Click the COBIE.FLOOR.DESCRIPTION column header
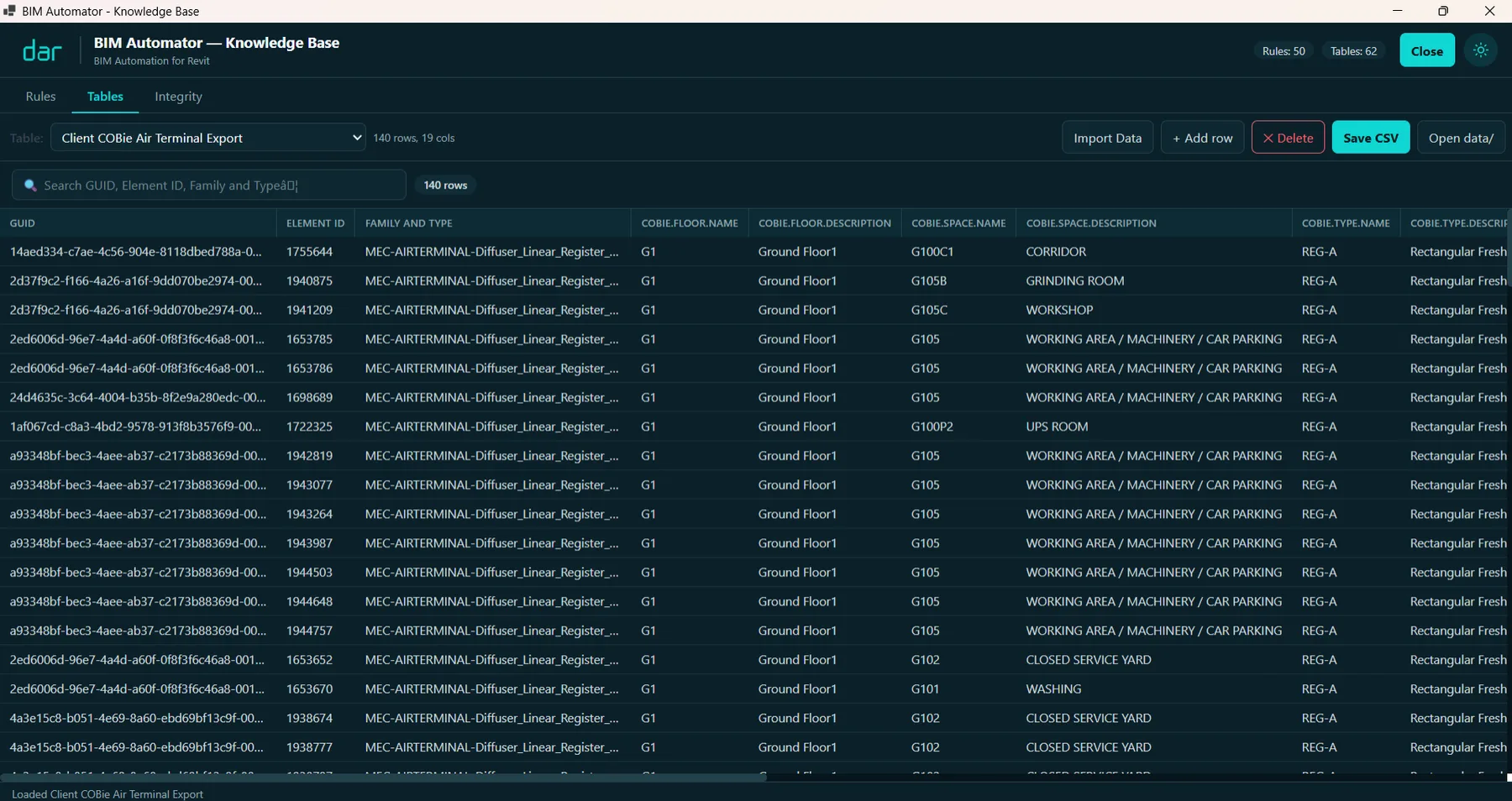1512x801 pixels. 825,223
